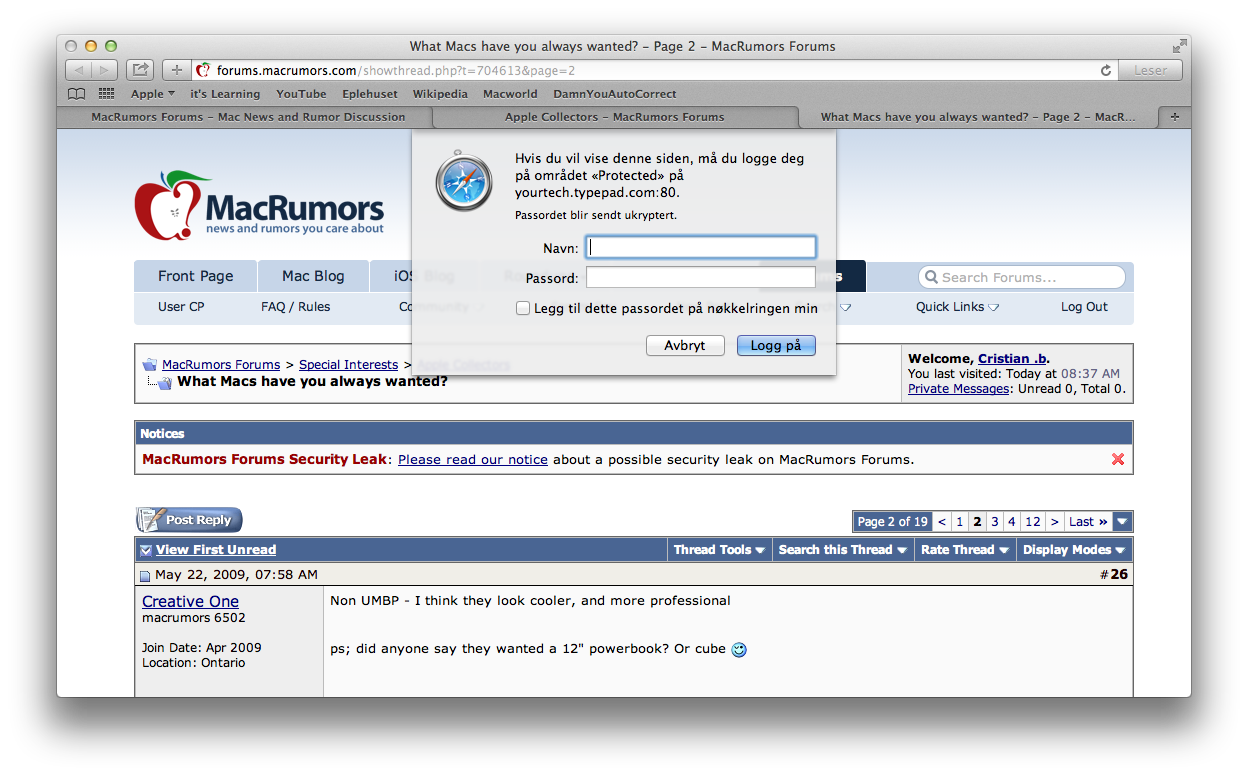Open the Display Modes dropdown
Viewport: 1248px width, 776px height.
pos(1074,550)
